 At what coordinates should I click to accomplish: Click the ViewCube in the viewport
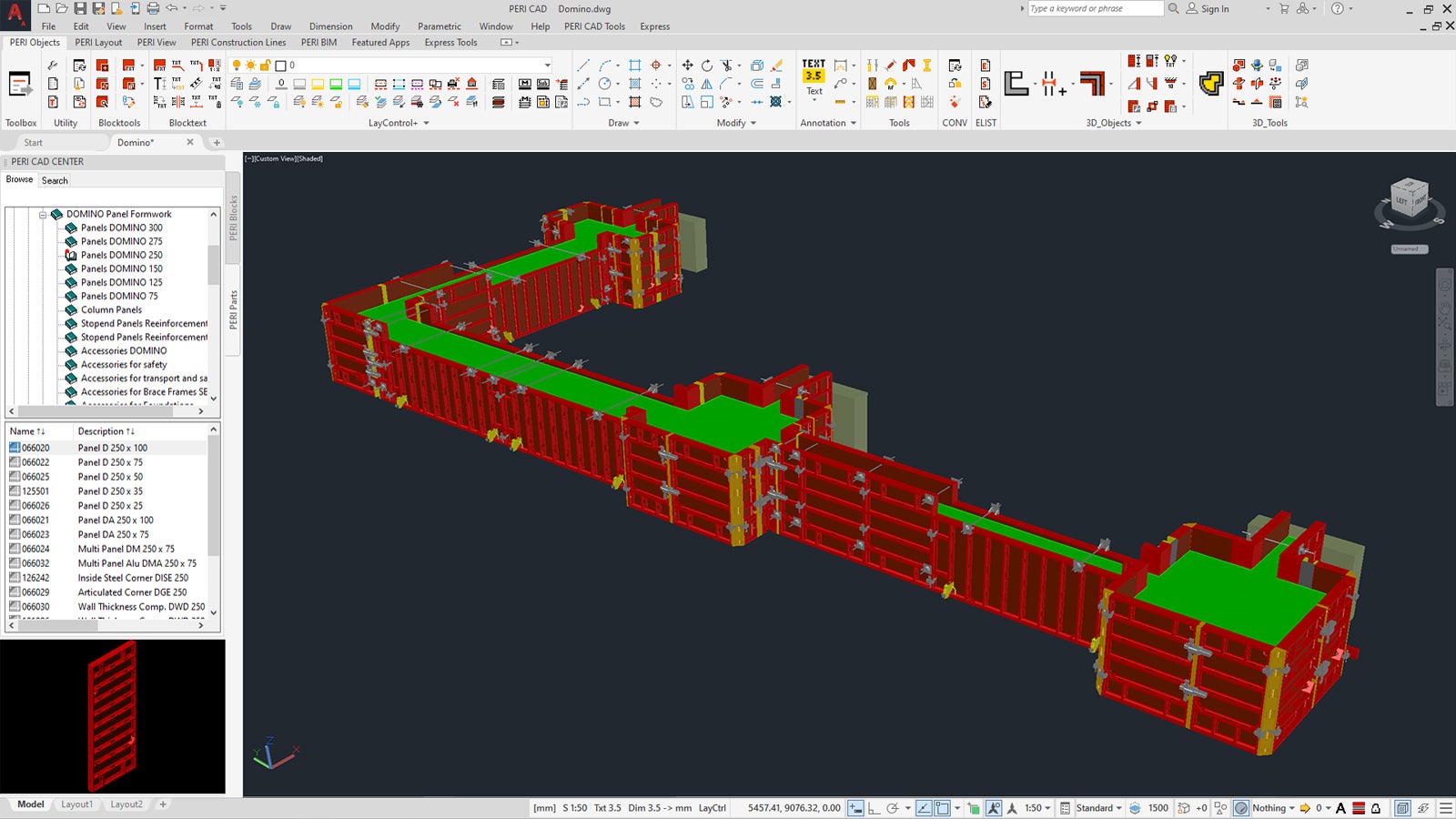pos(1409,198)
